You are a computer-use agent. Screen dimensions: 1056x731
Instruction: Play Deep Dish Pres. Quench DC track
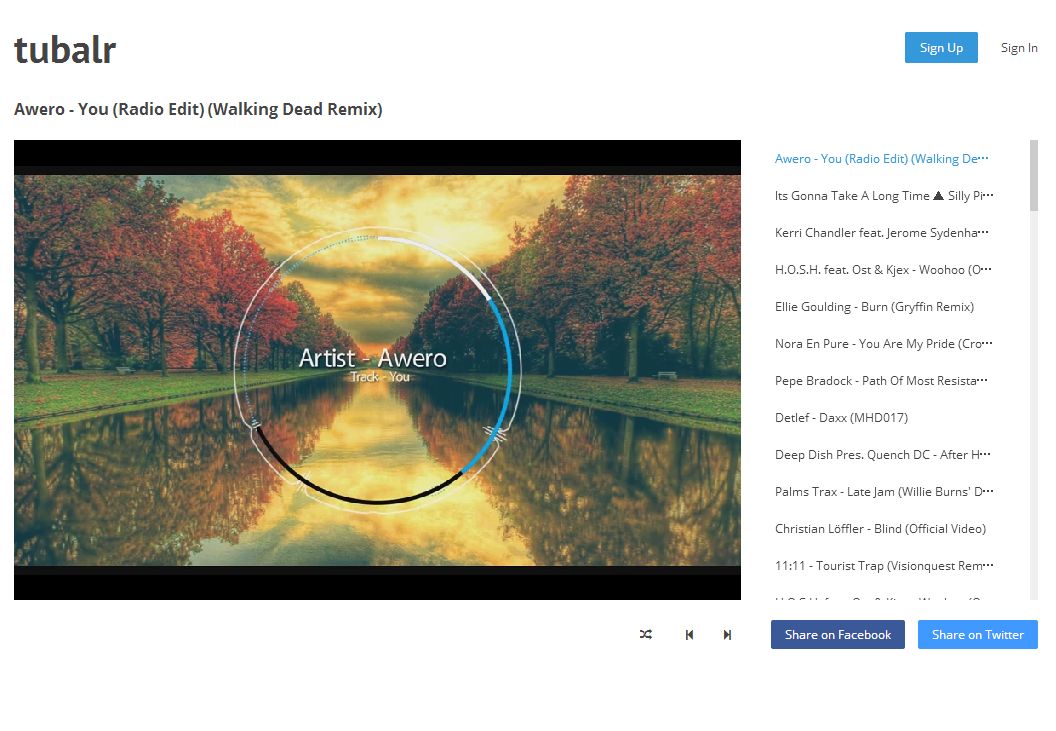882,455
